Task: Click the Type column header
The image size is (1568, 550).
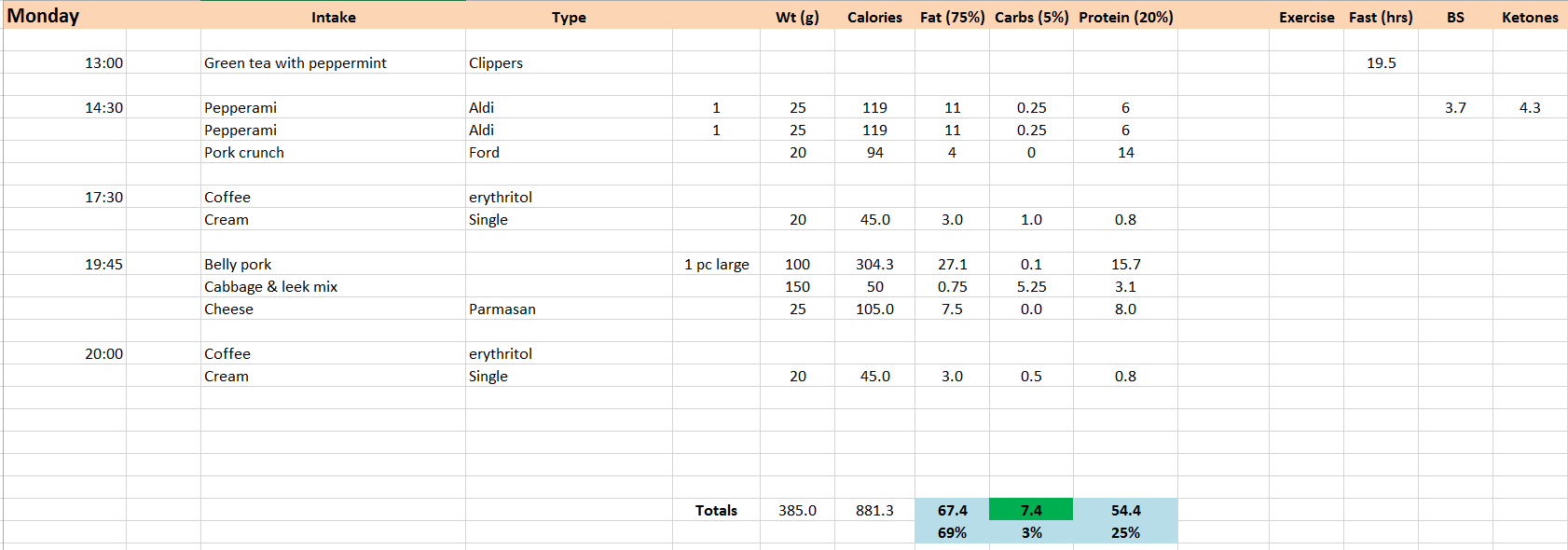Action: [569, 17]
